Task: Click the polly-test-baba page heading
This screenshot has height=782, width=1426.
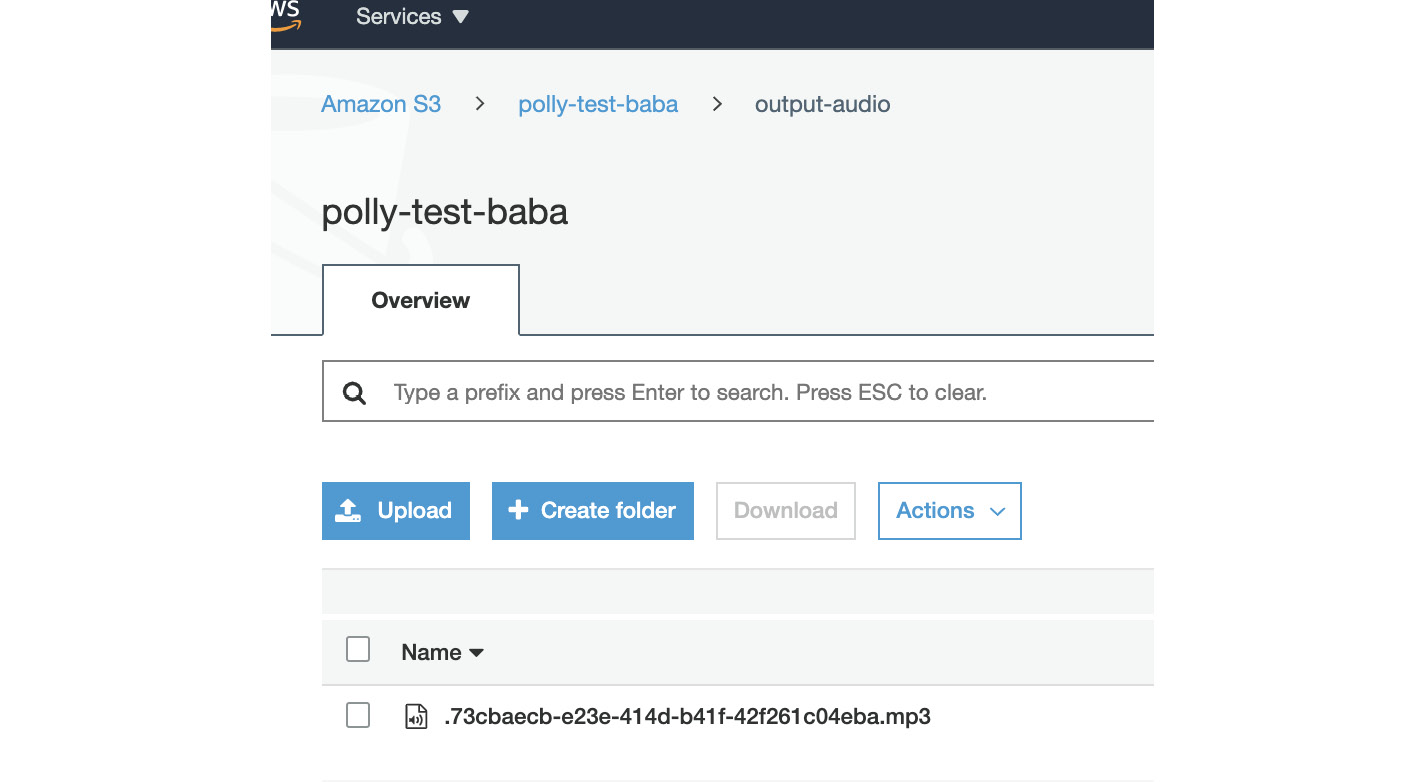Action: 445,213
